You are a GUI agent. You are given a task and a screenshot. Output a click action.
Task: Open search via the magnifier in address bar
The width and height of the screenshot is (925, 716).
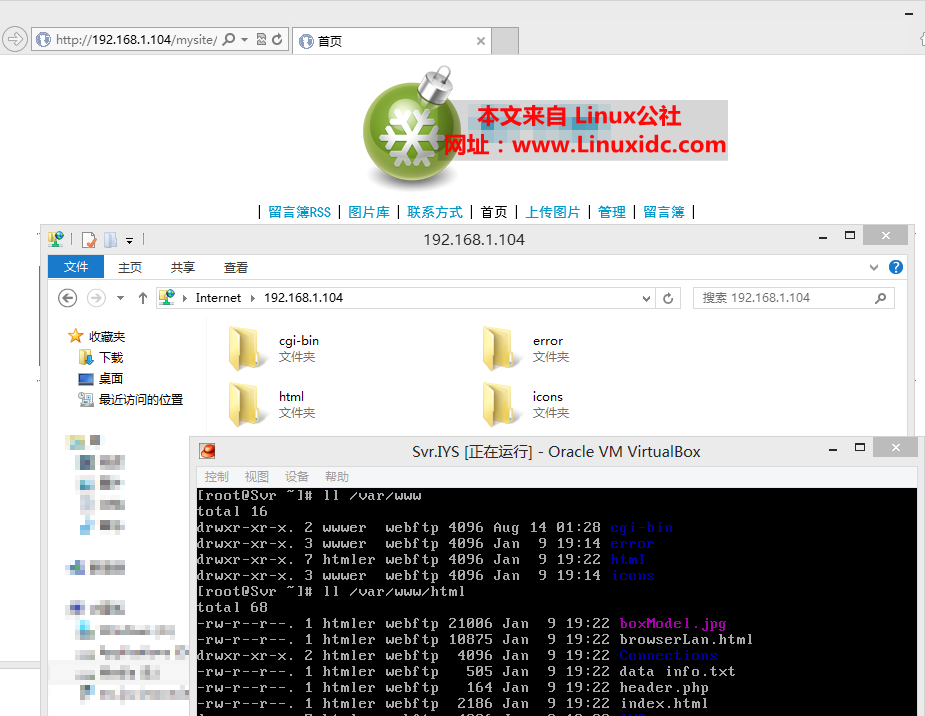[229, 39]
